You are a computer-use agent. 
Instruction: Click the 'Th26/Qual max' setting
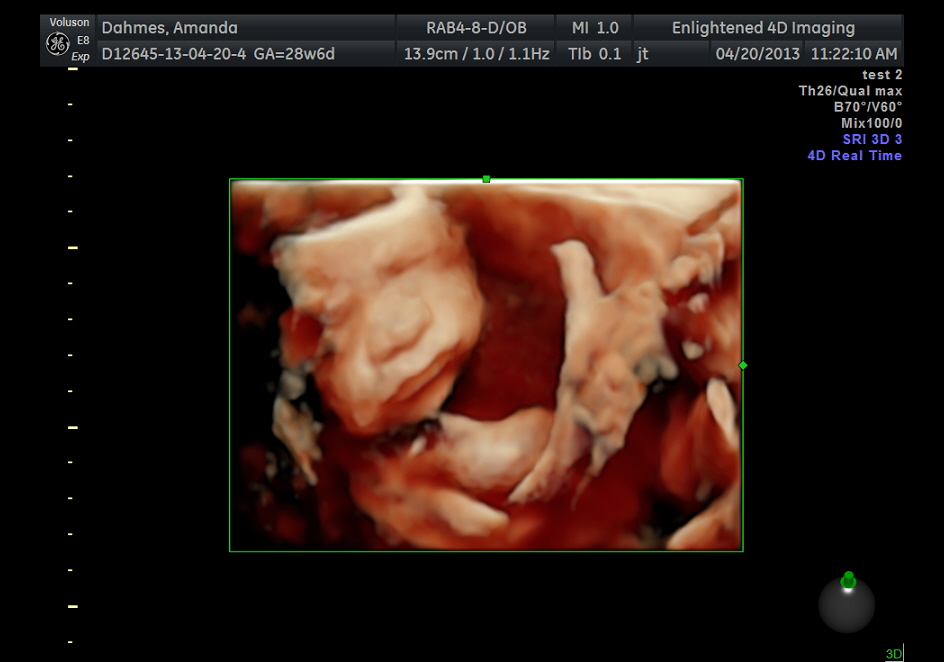click(850, 91)
